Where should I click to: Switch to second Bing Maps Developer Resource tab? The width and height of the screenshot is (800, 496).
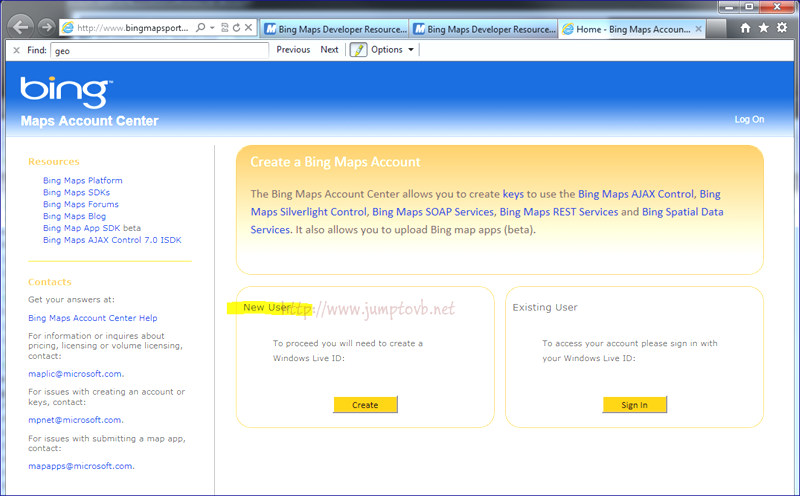coord(484,29)
